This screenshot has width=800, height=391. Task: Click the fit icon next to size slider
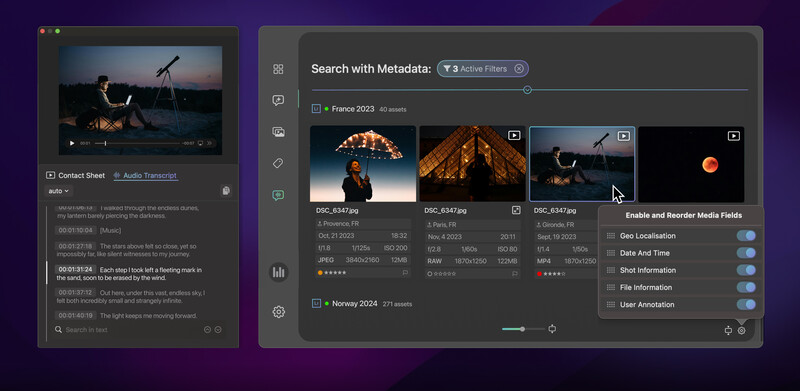(x=552, y=329)
